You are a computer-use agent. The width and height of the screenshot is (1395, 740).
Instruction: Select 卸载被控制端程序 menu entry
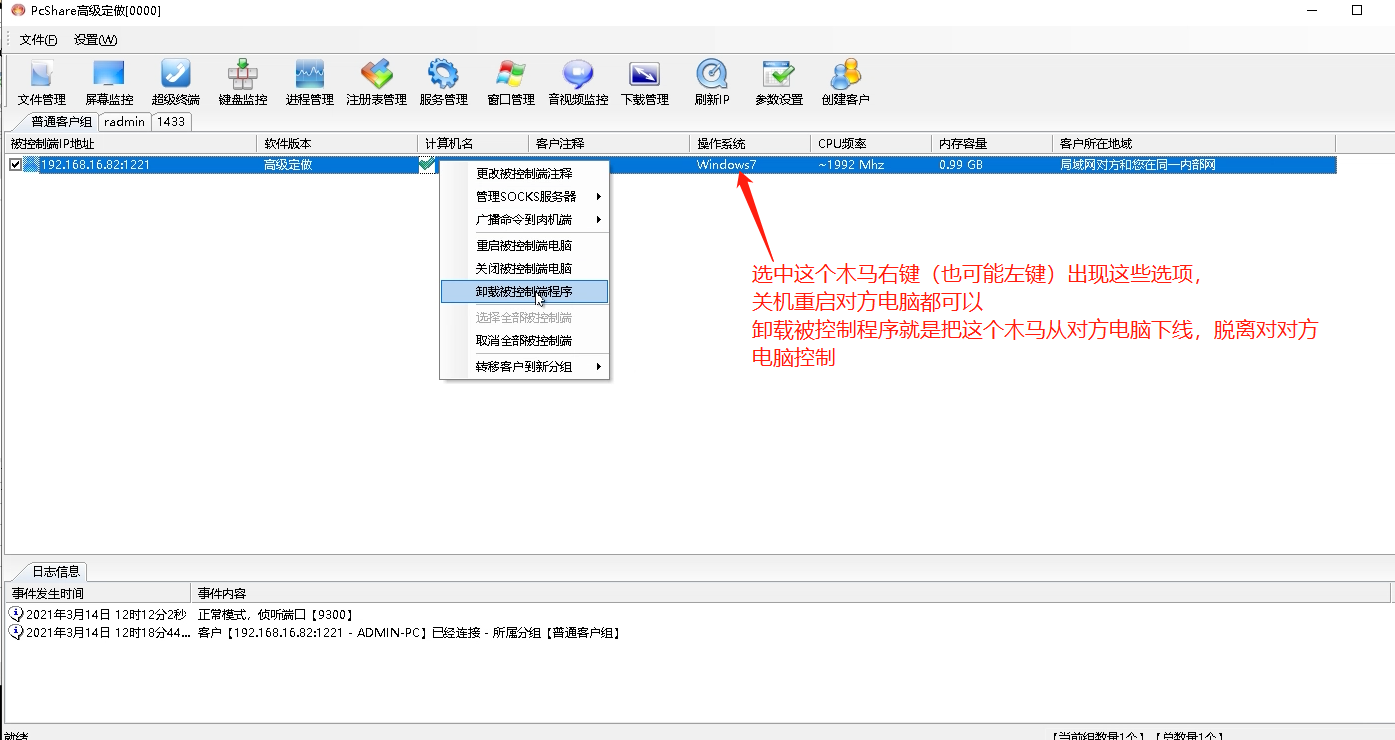[524, 292]
